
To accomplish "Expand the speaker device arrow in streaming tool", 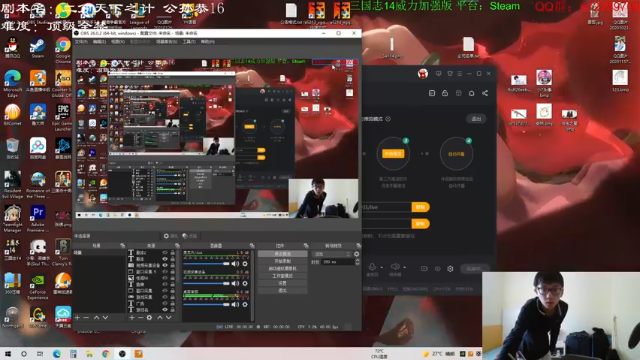I will tap(404, 267).
